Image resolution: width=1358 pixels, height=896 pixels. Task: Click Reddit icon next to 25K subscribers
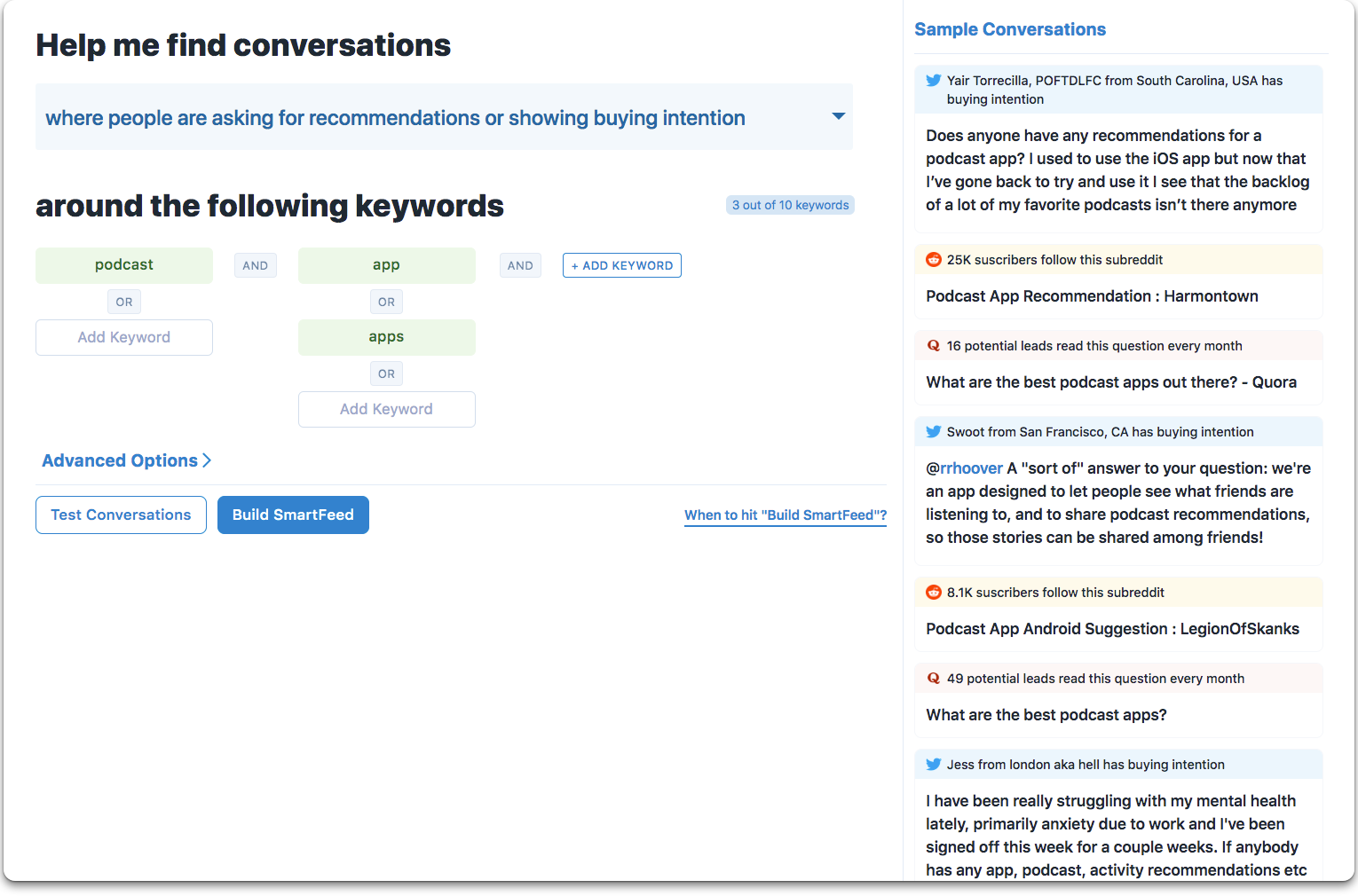click(x=933, y=260)
